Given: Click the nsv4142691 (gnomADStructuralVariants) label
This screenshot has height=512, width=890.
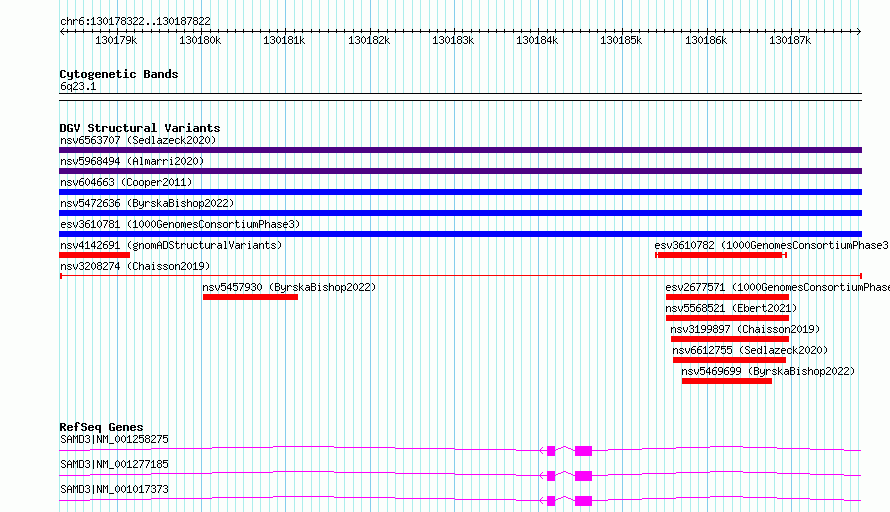Looking at the screenshot, I should (171, 245).
